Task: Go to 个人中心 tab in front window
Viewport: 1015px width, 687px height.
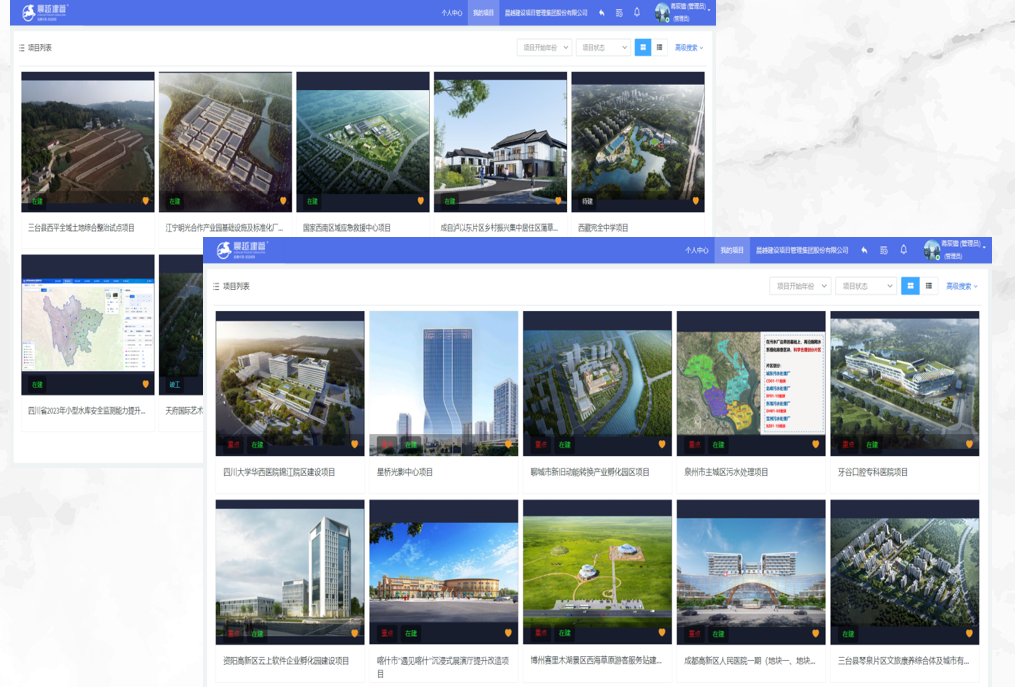Action: click(696, 250)
